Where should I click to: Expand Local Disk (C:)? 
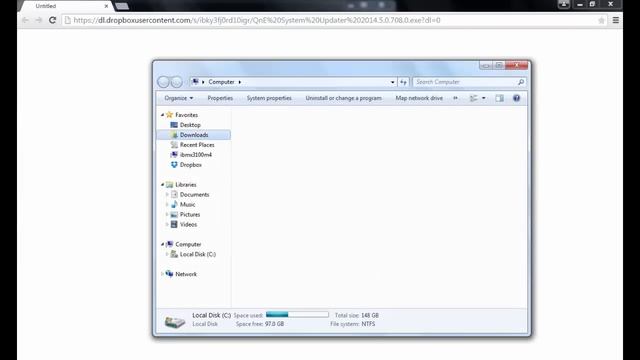[x=167, y=254]
